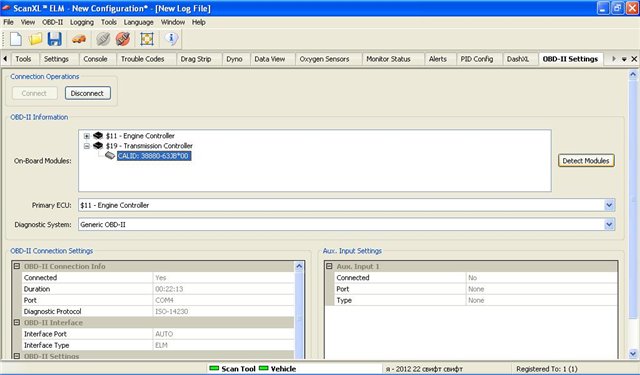Screen dimensions: 640x375
Task: Open the Language menu
Action: pos(138,22)
